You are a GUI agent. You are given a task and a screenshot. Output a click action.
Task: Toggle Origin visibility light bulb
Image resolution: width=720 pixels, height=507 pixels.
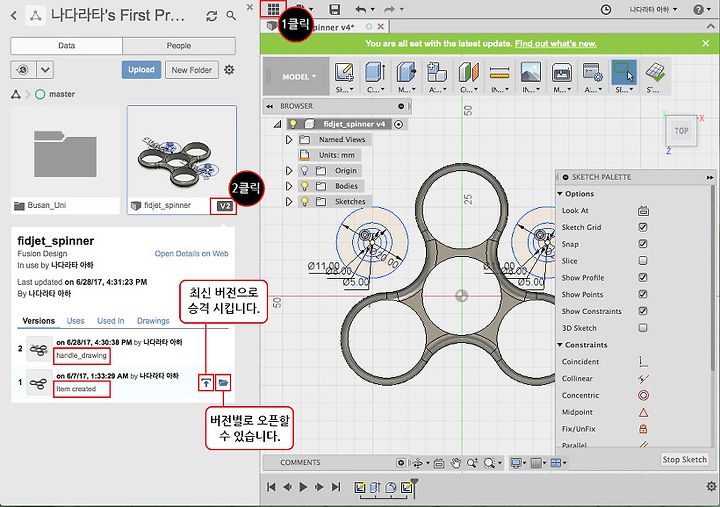pos(304,170)
